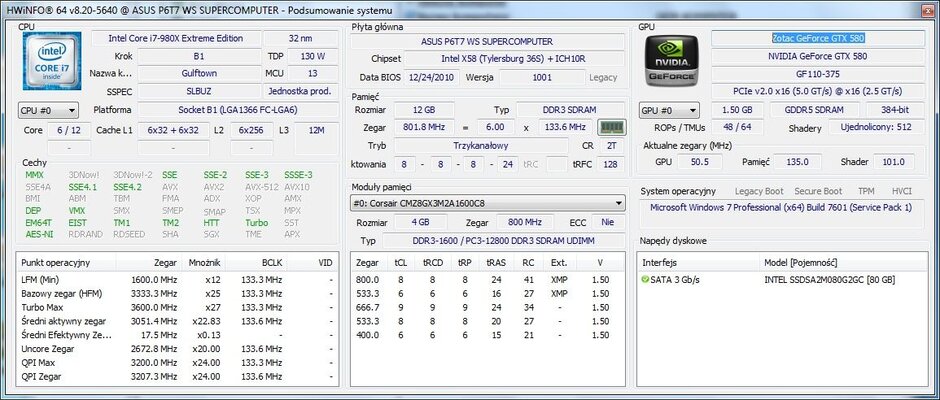Click the TPM indicator label

click(865, 190)
